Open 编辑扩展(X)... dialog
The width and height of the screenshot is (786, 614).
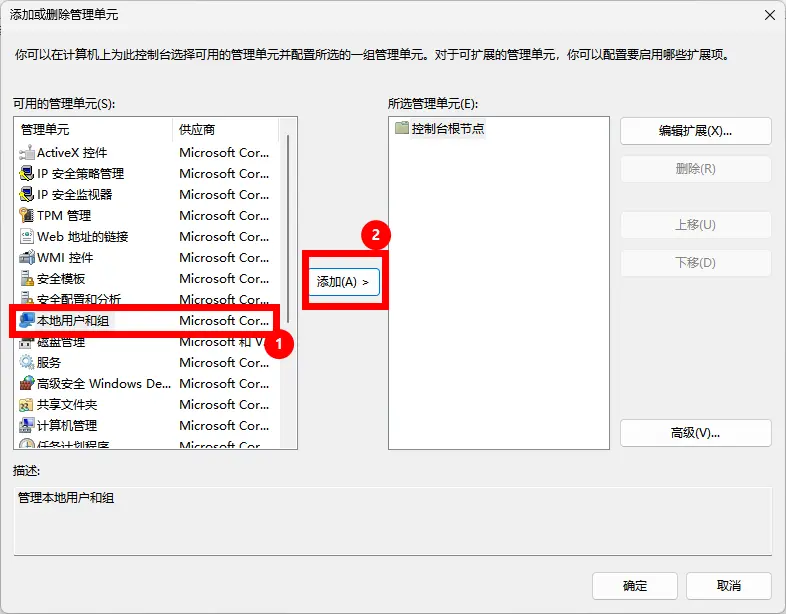(695, 131)
